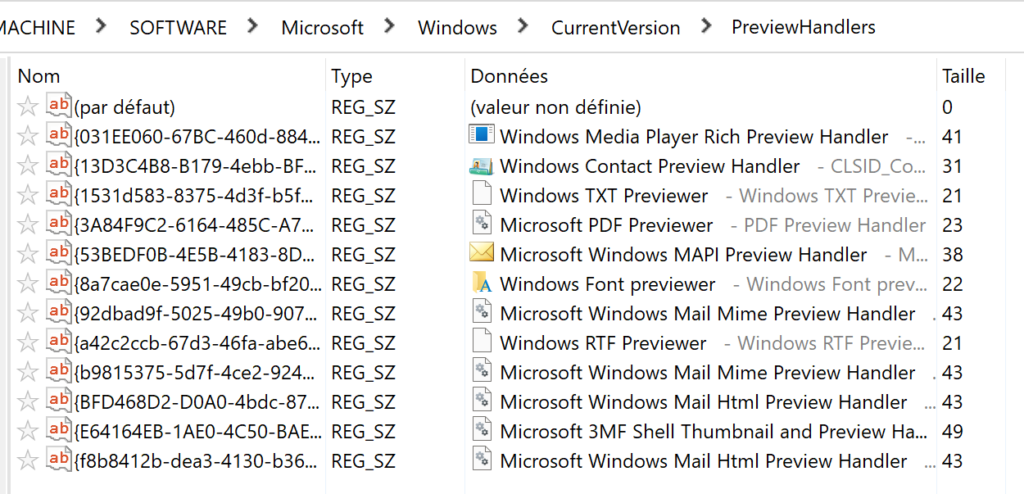Click the Windows RTF Previewer document icon
The image size is (1024, 494).
coord(482,341)
